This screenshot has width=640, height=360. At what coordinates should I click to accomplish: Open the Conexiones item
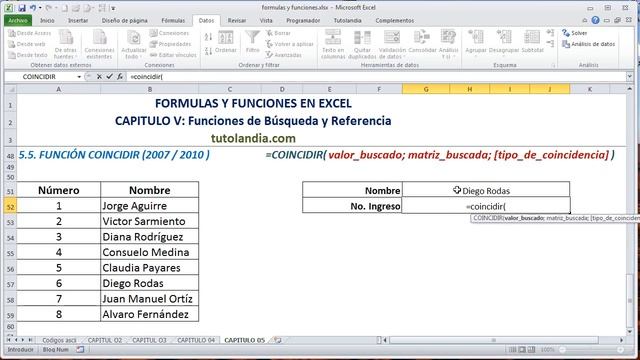169,33
